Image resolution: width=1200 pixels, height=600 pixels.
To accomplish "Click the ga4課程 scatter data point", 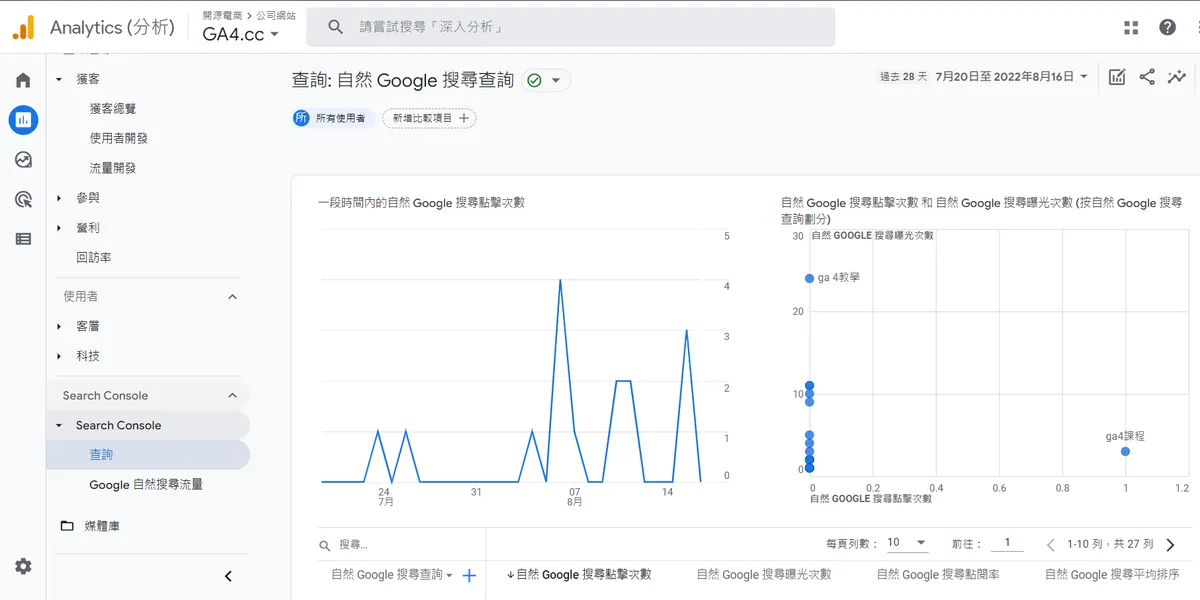I will pos(1125,452).
